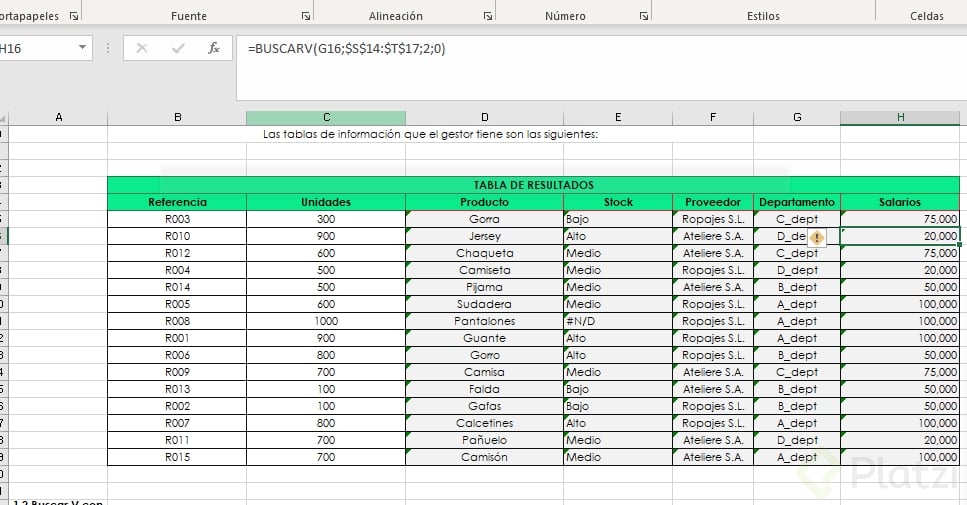The width and height of the screenshot is (967, 505).
Task: Click the Referencia header cell
Action: click(x=177, y=202)
